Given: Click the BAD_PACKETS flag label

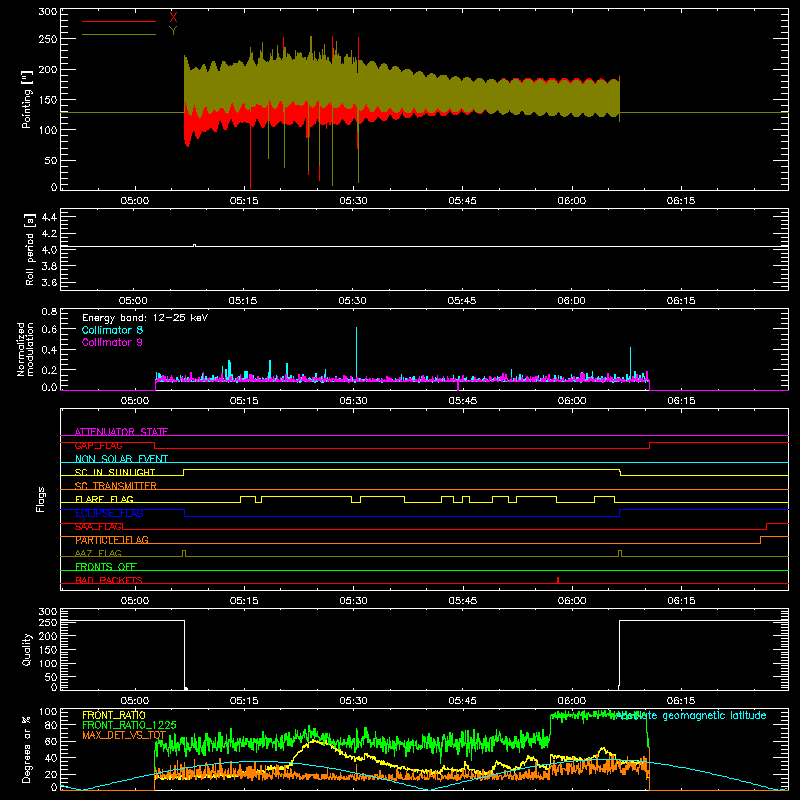Looking at the screenshot, I should (109, 580).
